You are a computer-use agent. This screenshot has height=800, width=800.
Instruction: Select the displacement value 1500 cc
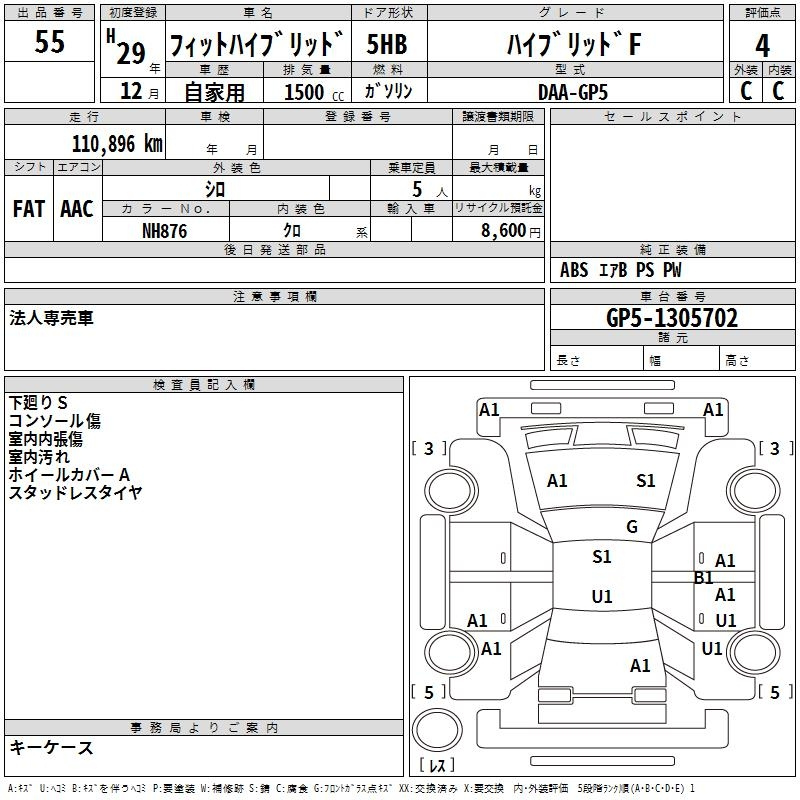314,92
